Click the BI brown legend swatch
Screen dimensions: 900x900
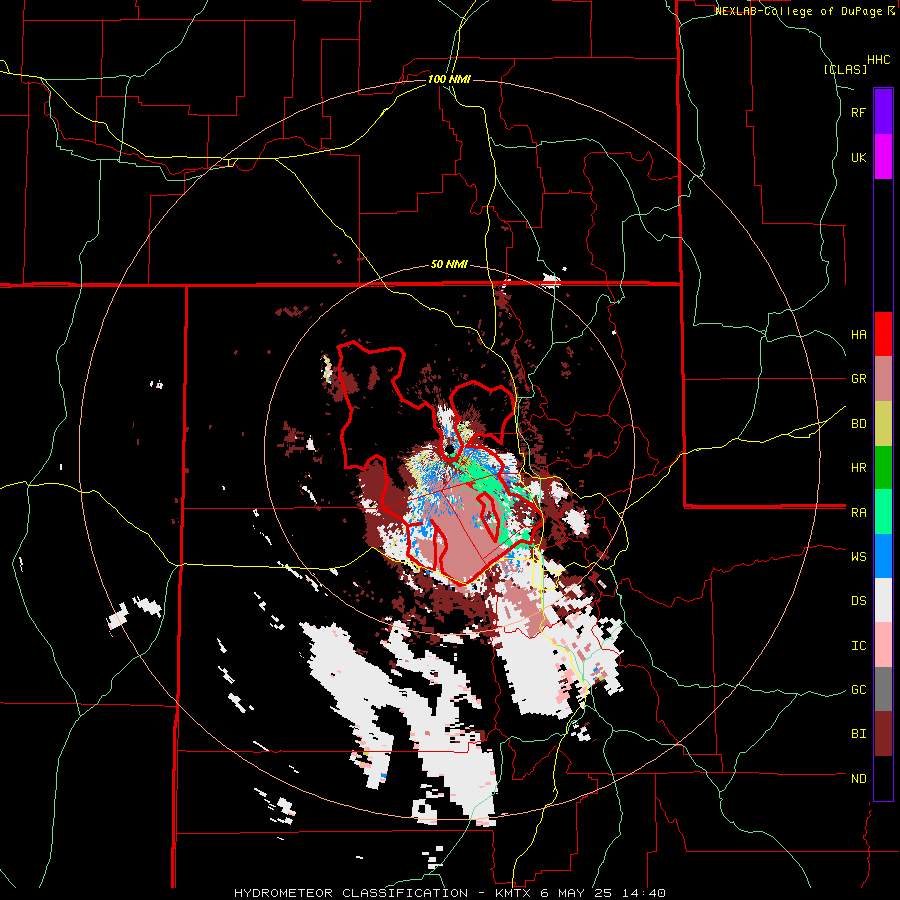pyautogui.click(x=883, y=734)
